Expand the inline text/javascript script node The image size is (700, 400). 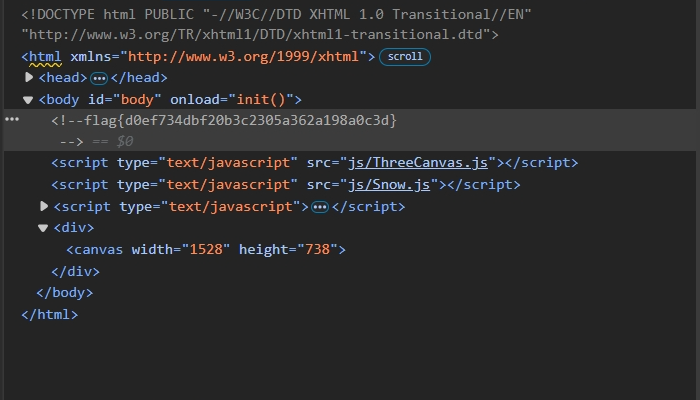44,206
